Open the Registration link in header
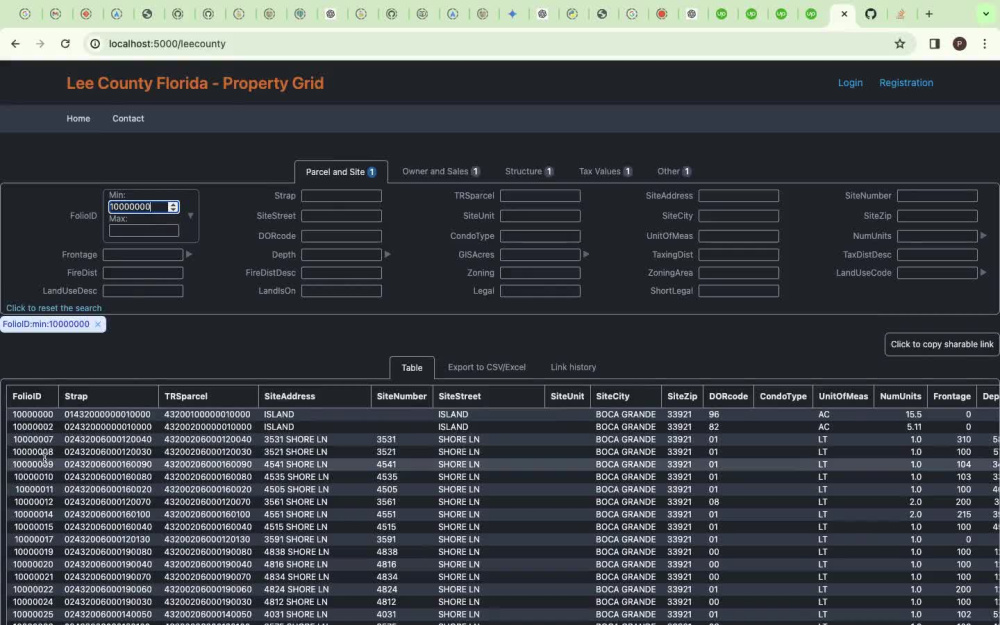Viewport: 1000px width, 625px height. click(906, 83)
